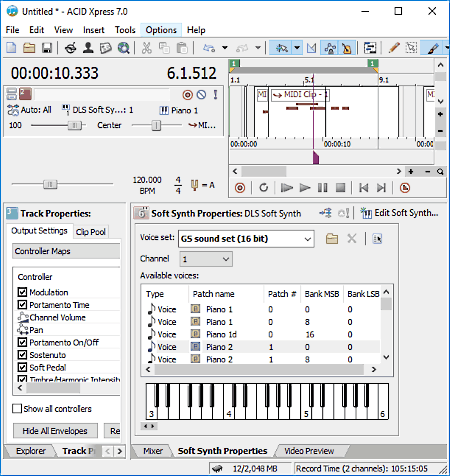Click the project tempo slider handle
Screen dimensions: 450x476
click(x=50, y=184)
